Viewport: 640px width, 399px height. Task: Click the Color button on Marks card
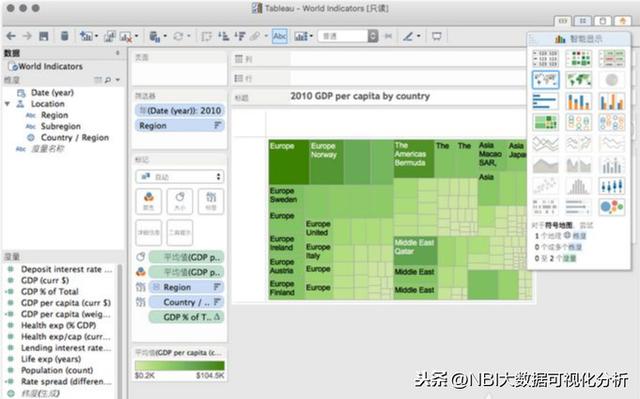[149, 201]
